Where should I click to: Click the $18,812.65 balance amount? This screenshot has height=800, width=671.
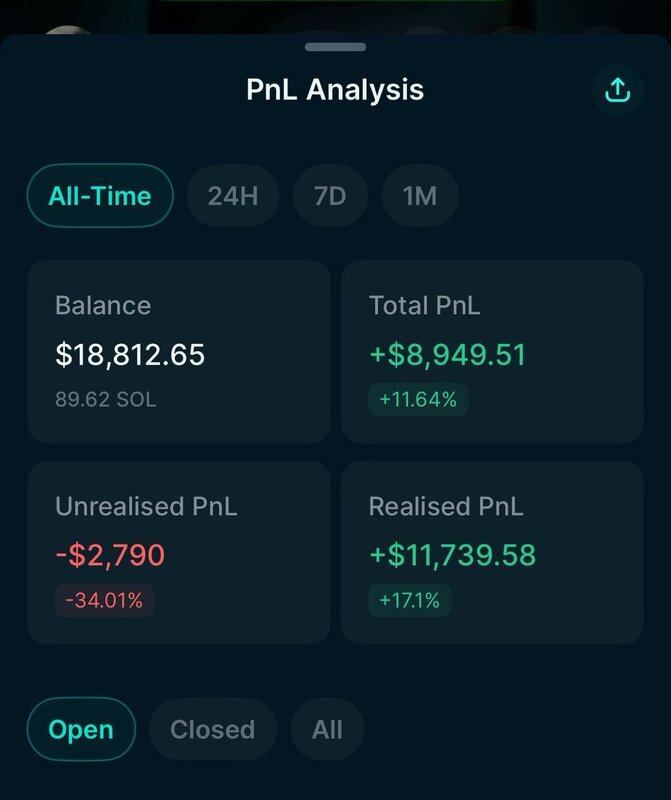tap(130, 355)
